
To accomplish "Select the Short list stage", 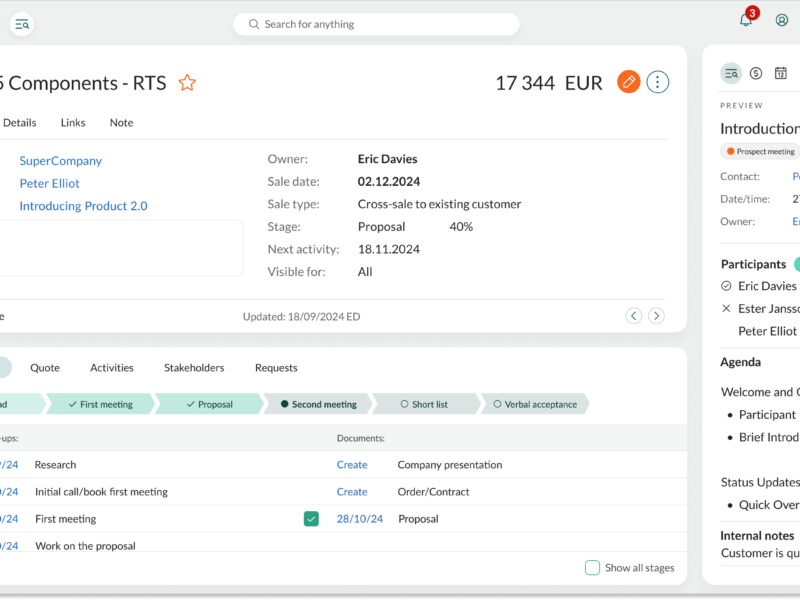I will click(x=424, y=404).
